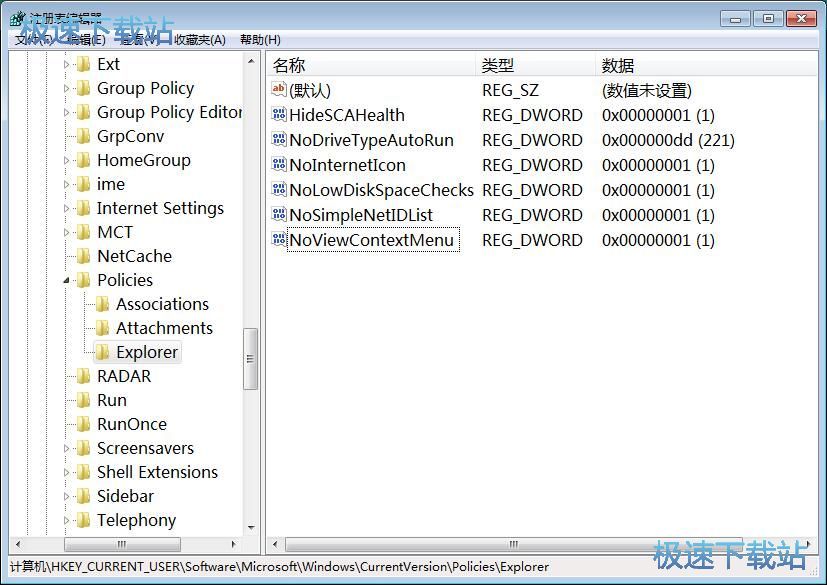Click the ime folder icon
The height and width of the screenshot is (585, 827).
coord(83,184)
